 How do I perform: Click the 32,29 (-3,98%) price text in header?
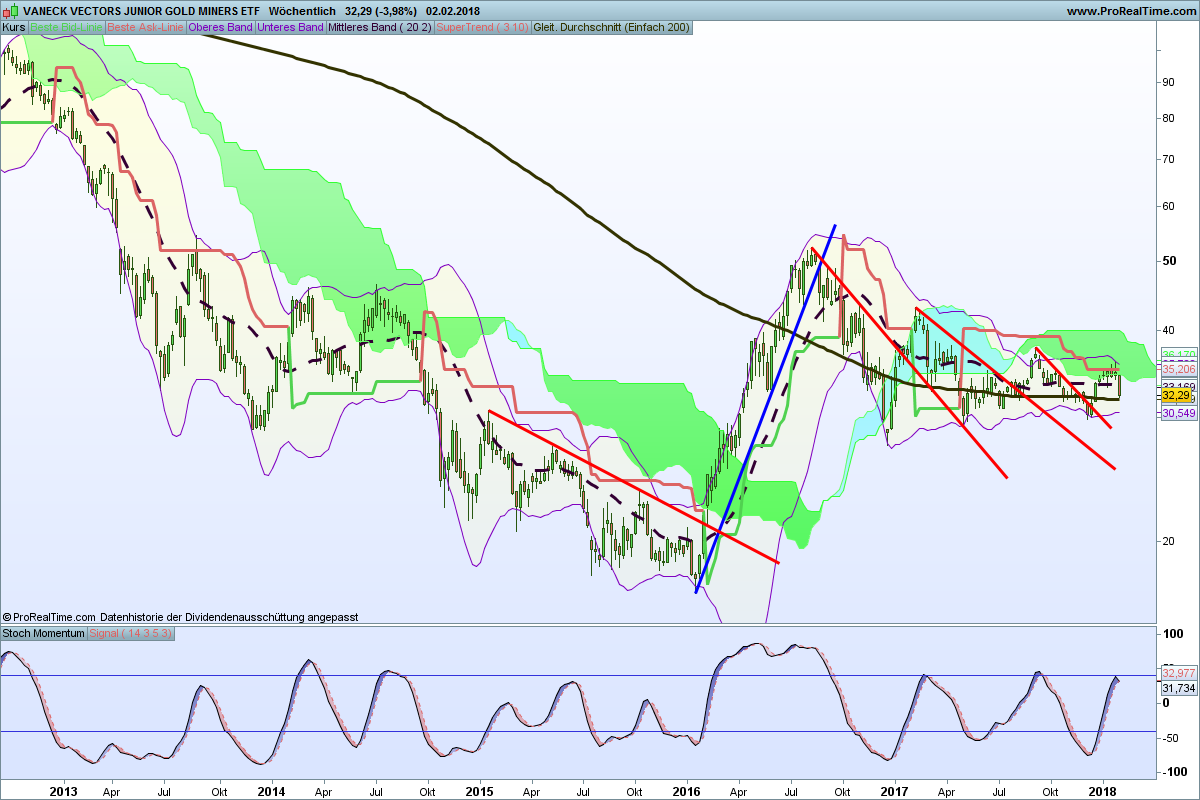tap(380, 11)
